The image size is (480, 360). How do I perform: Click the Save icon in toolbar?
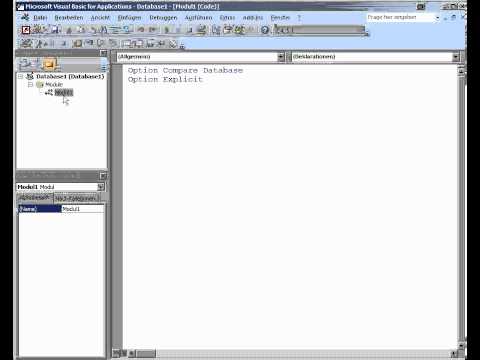[x=55, y=30]
